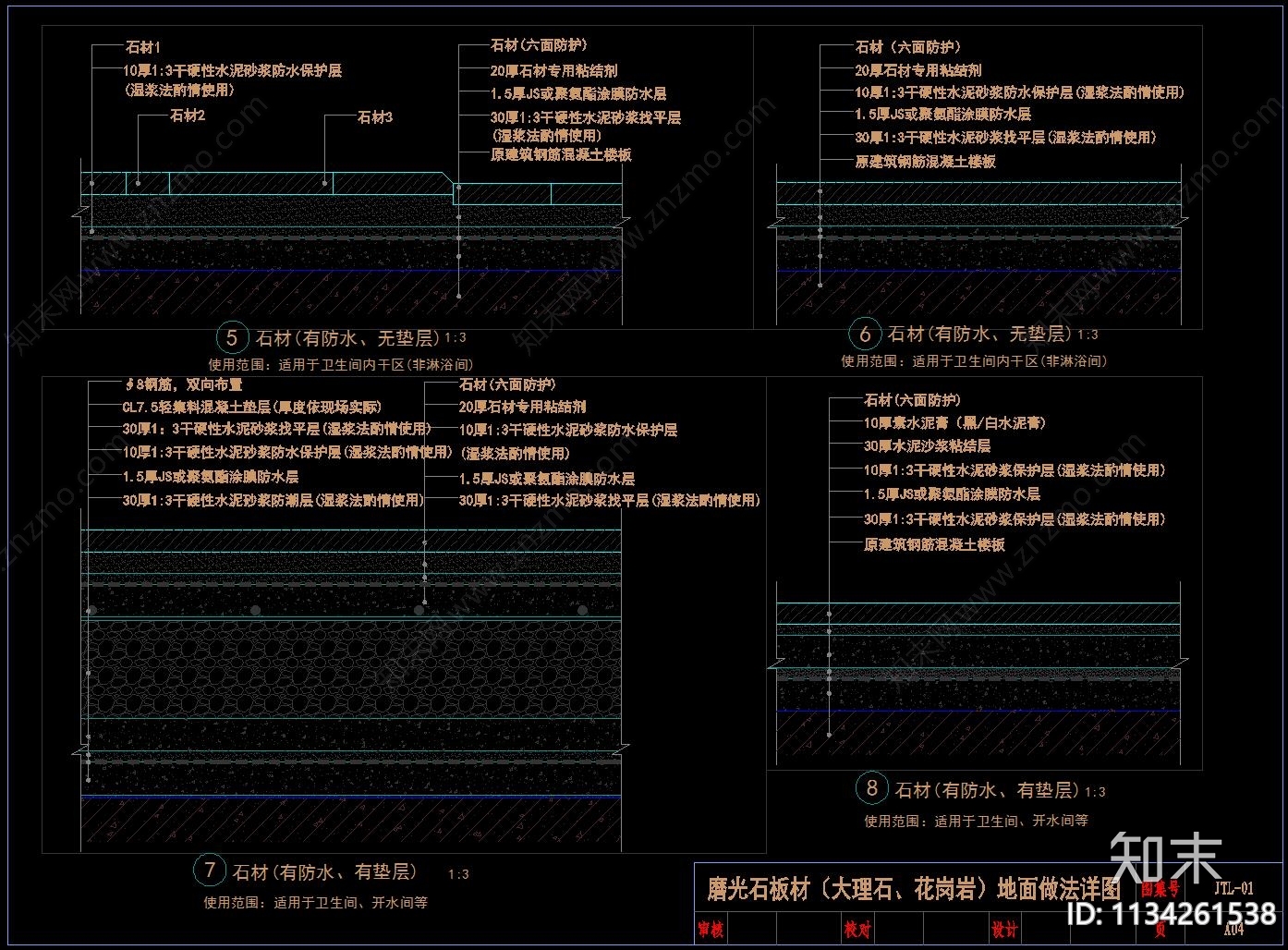Click the circled number 7 detail marker
The width and height of the screenshot is (1288, 950).
point(209,871)
